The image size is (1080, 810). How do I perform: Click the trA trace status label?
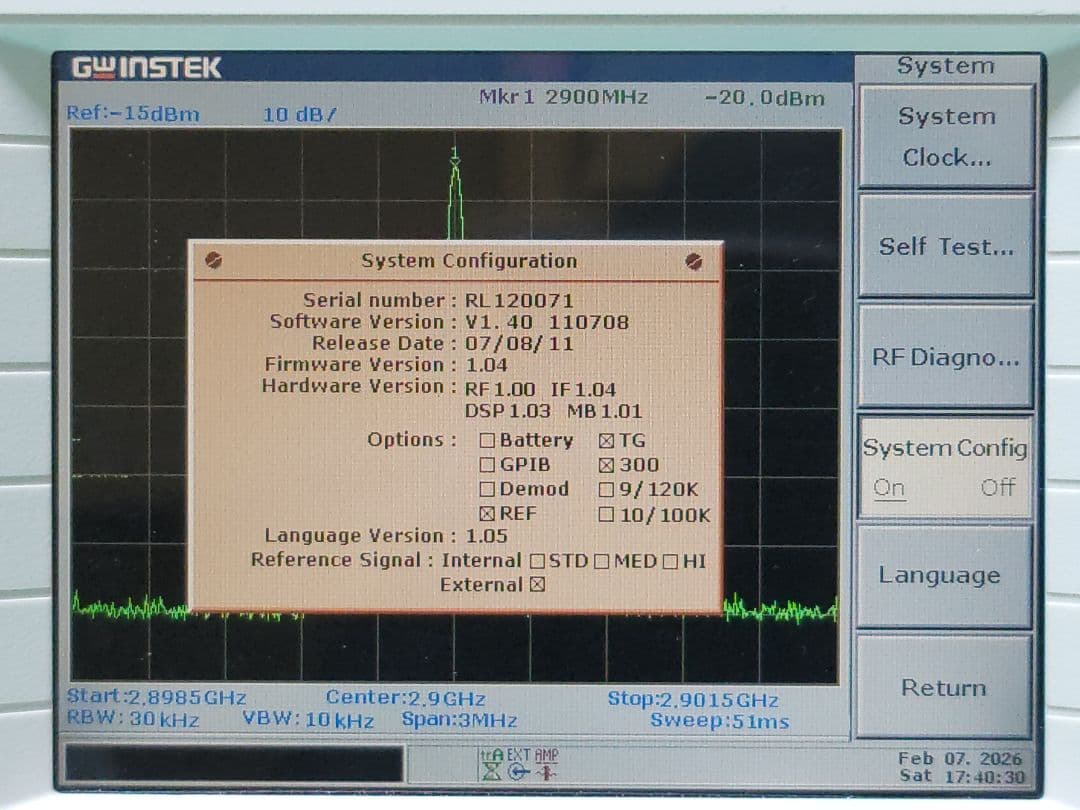coord(491,754)
